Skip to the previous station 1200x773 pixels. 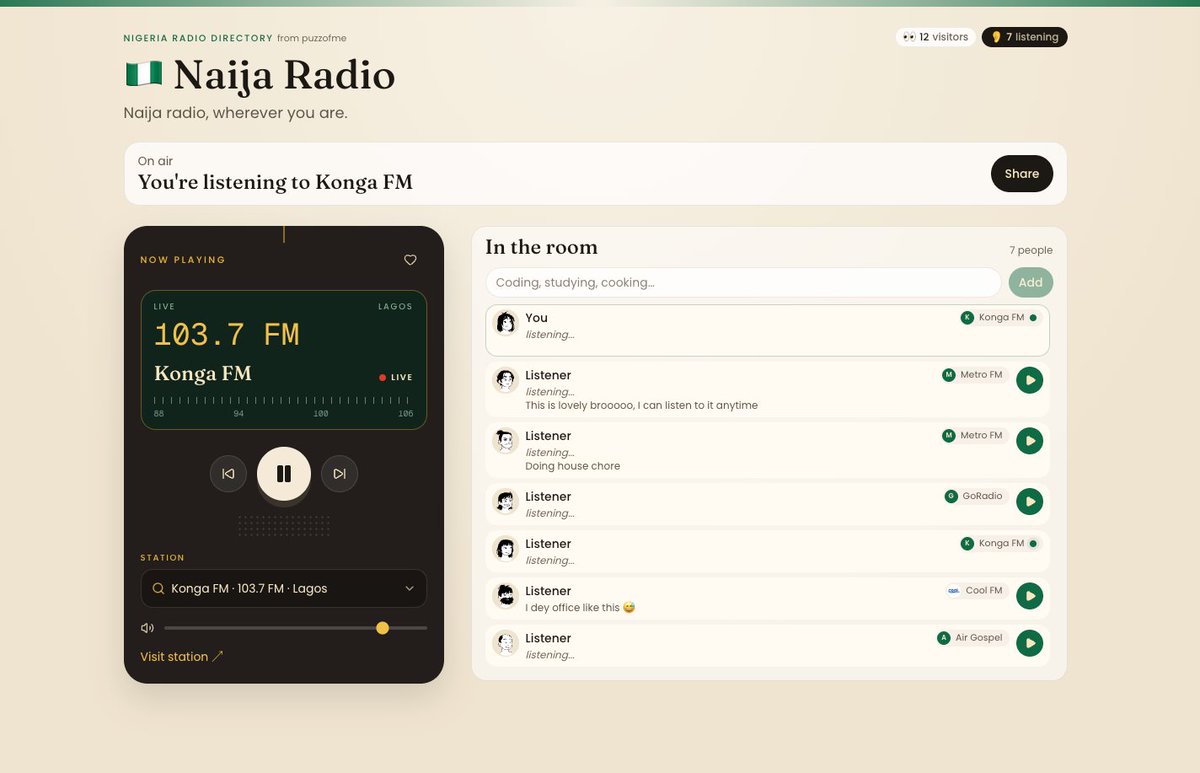click(x=228, y=474)
